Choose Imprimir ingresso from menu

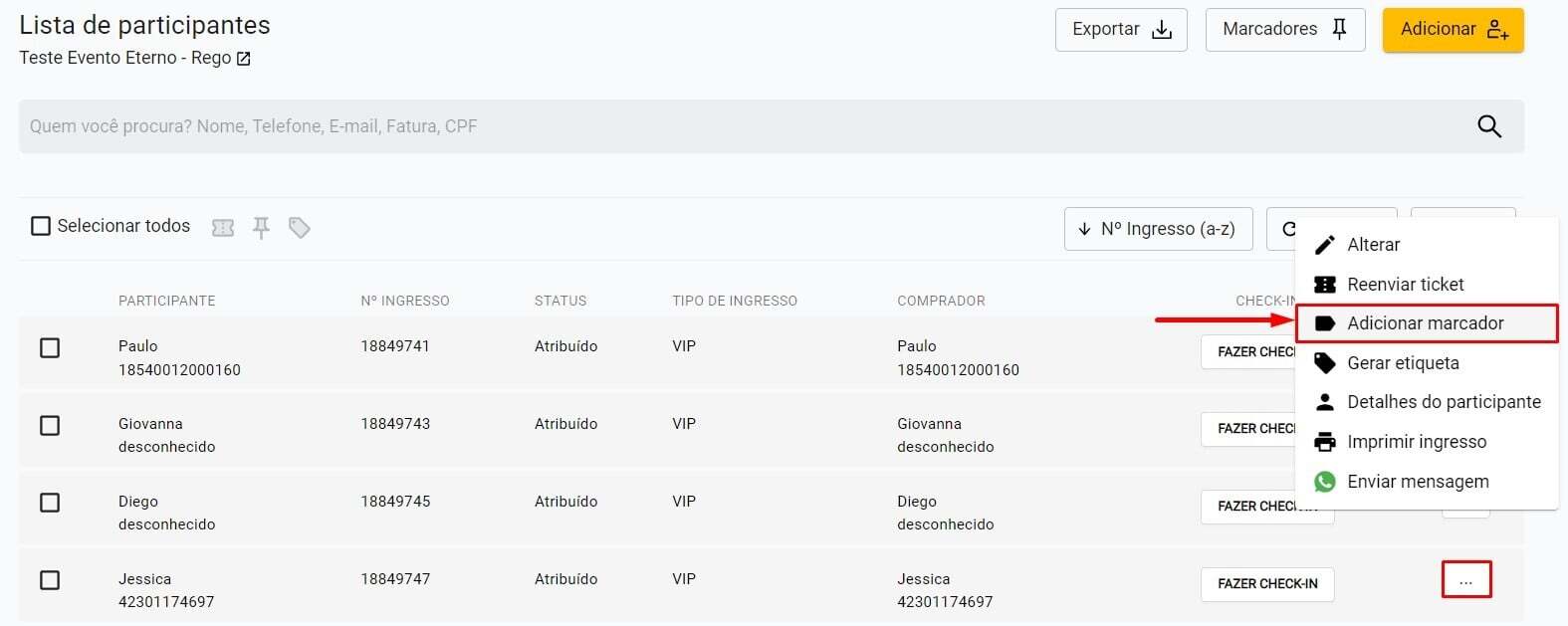pyautogui.click(x=1416, y=442)
